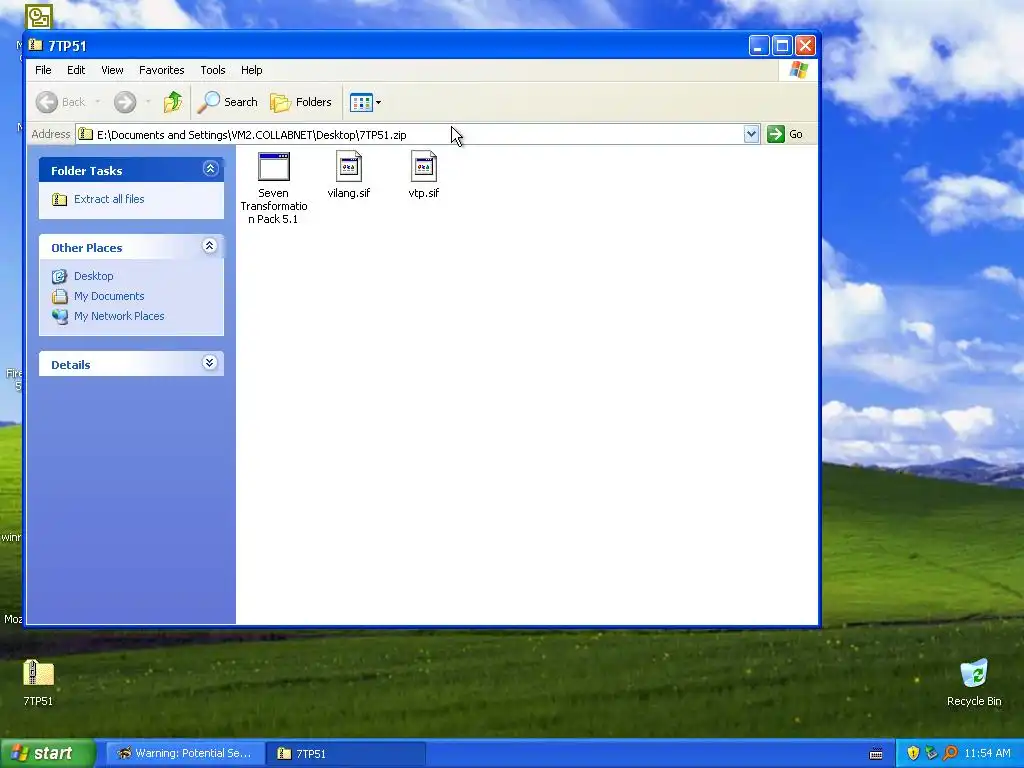Collapse the Folder Tasks panel

pyautogui.click(x=210, y=169)
